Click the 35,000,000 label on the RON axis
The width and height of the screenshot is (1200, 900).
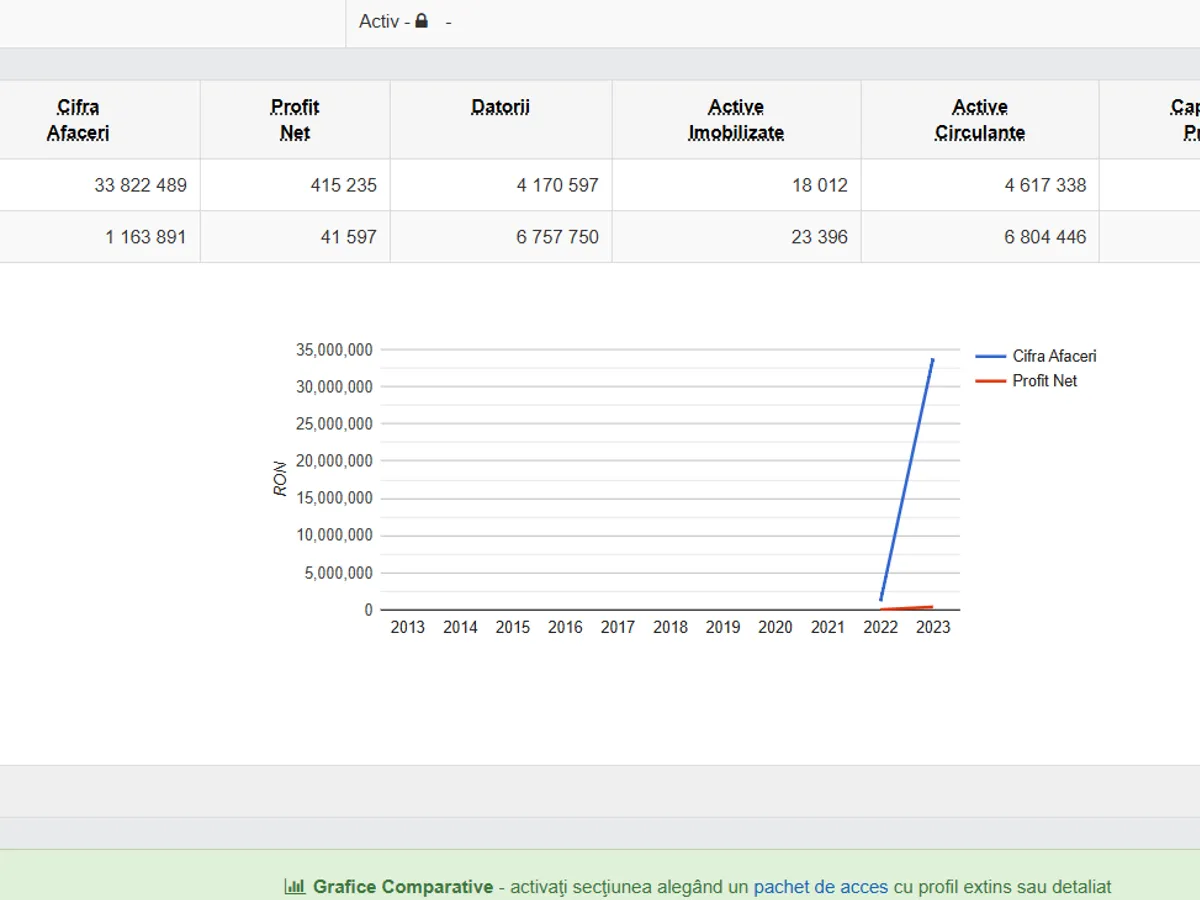click(x=334, y=350)
